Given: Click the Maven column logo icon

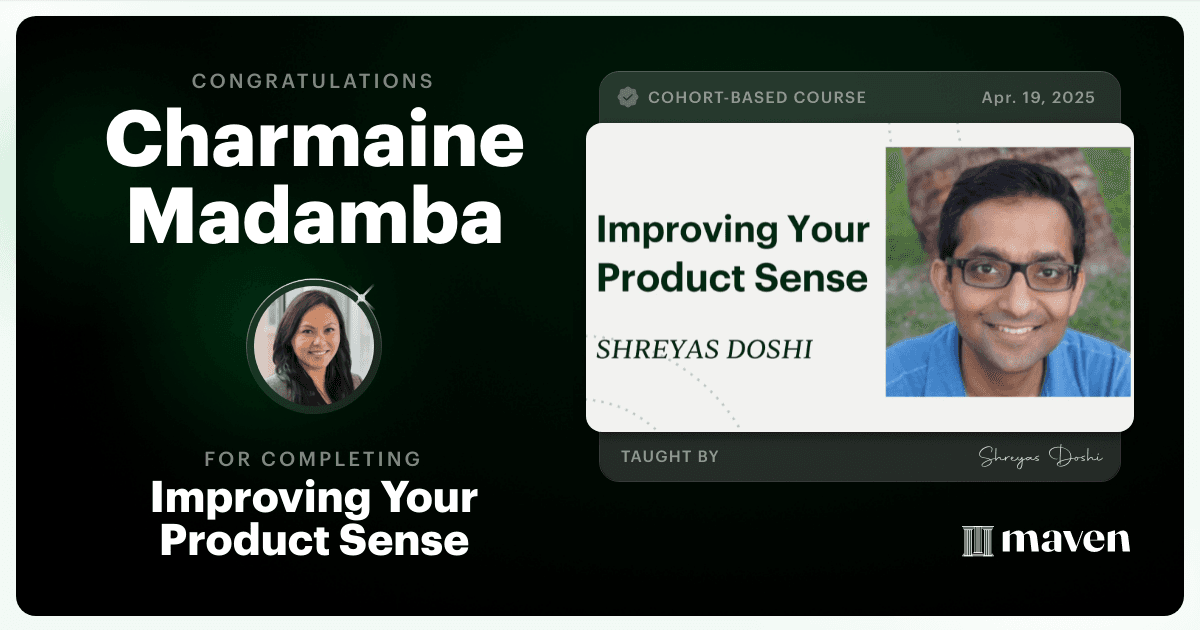Looking at the screenshot, I should pyautogui.click(x=976, y=541).
